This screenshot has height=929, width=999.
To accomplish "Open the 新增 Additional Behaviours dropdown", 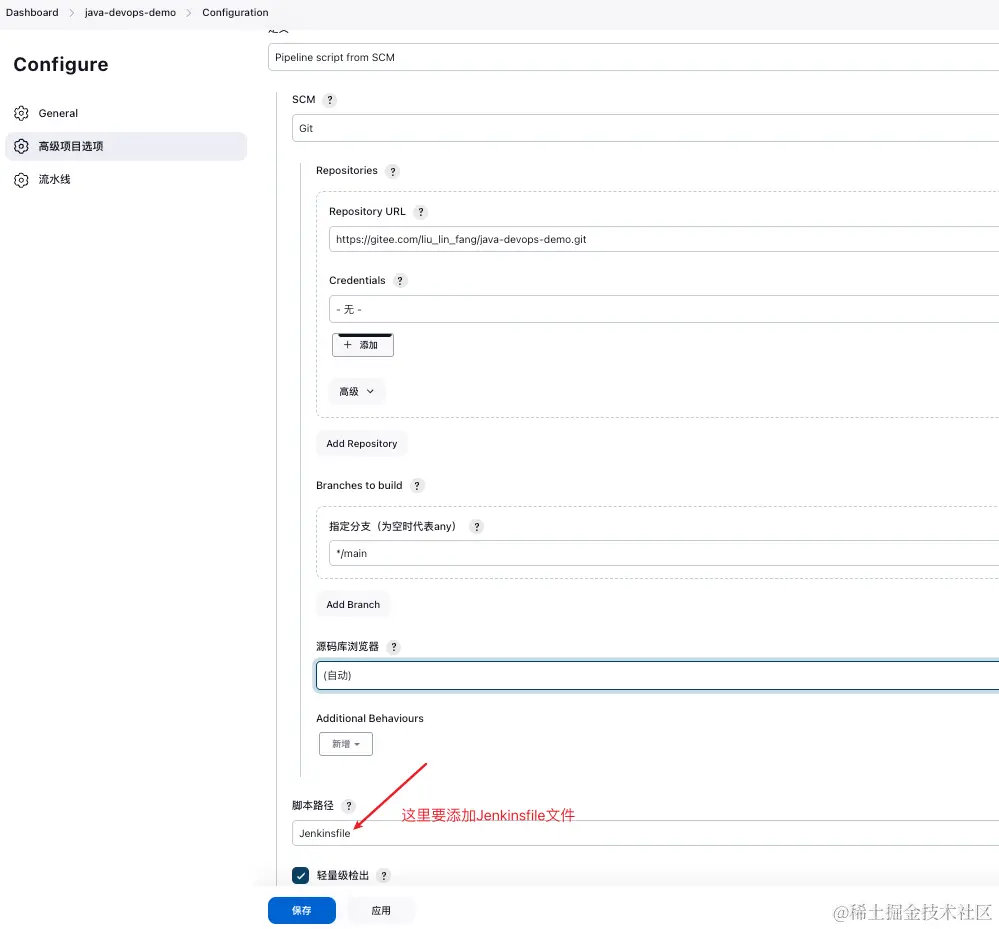I will (x=346, y=744).
